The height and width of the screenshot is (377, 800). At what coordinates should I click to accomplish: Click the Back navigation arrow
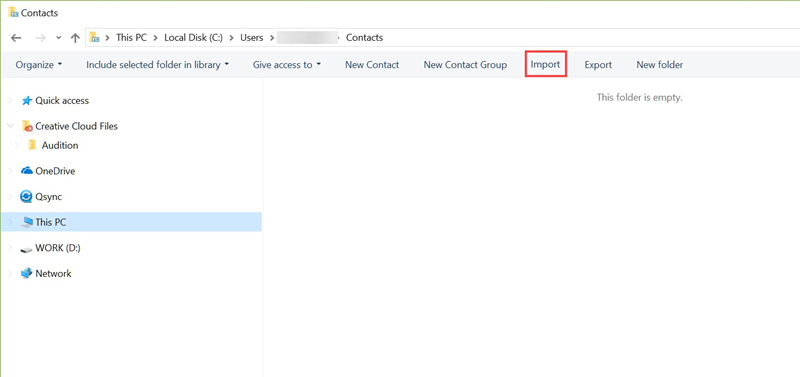(16, 38)
